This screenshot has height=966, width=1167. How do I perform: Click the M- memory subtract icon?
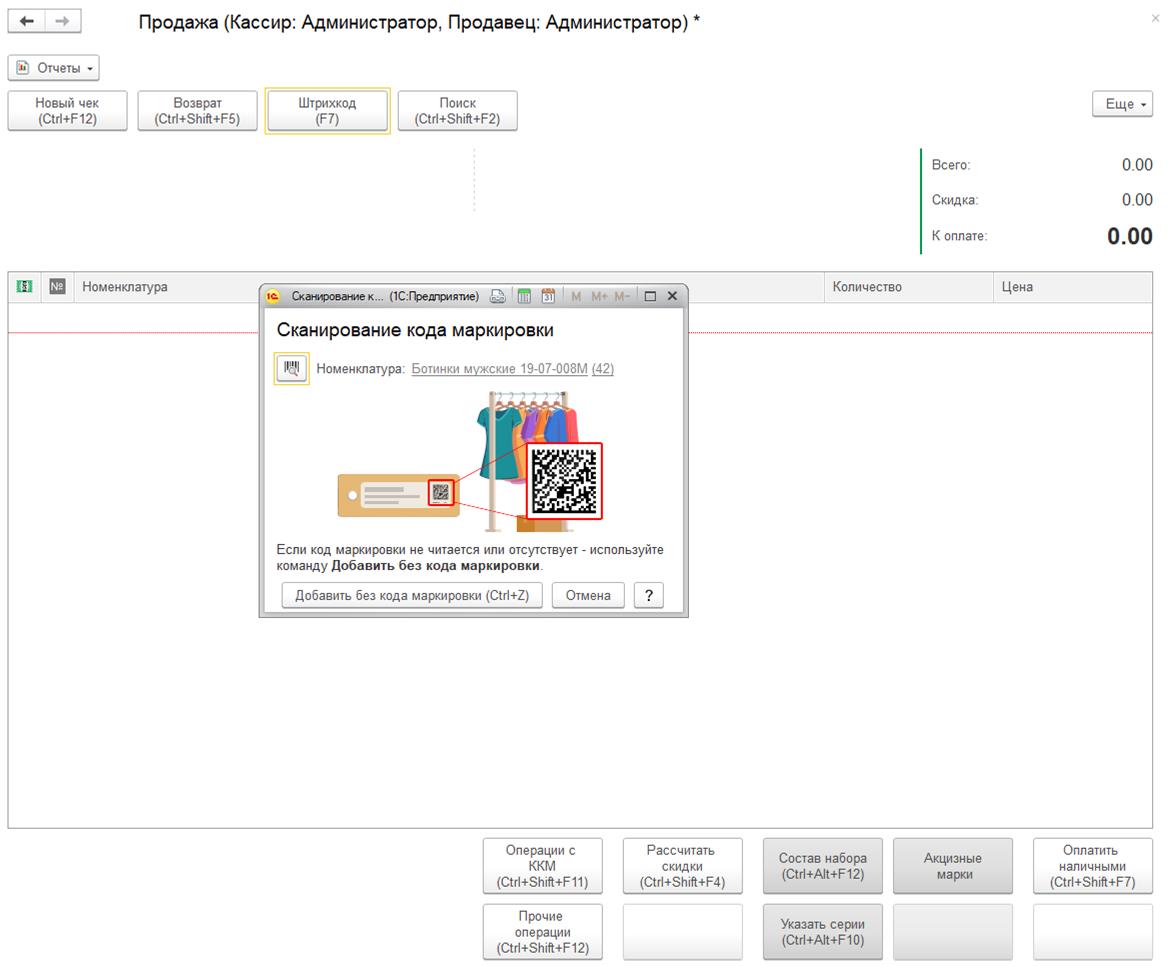(622, 296)
